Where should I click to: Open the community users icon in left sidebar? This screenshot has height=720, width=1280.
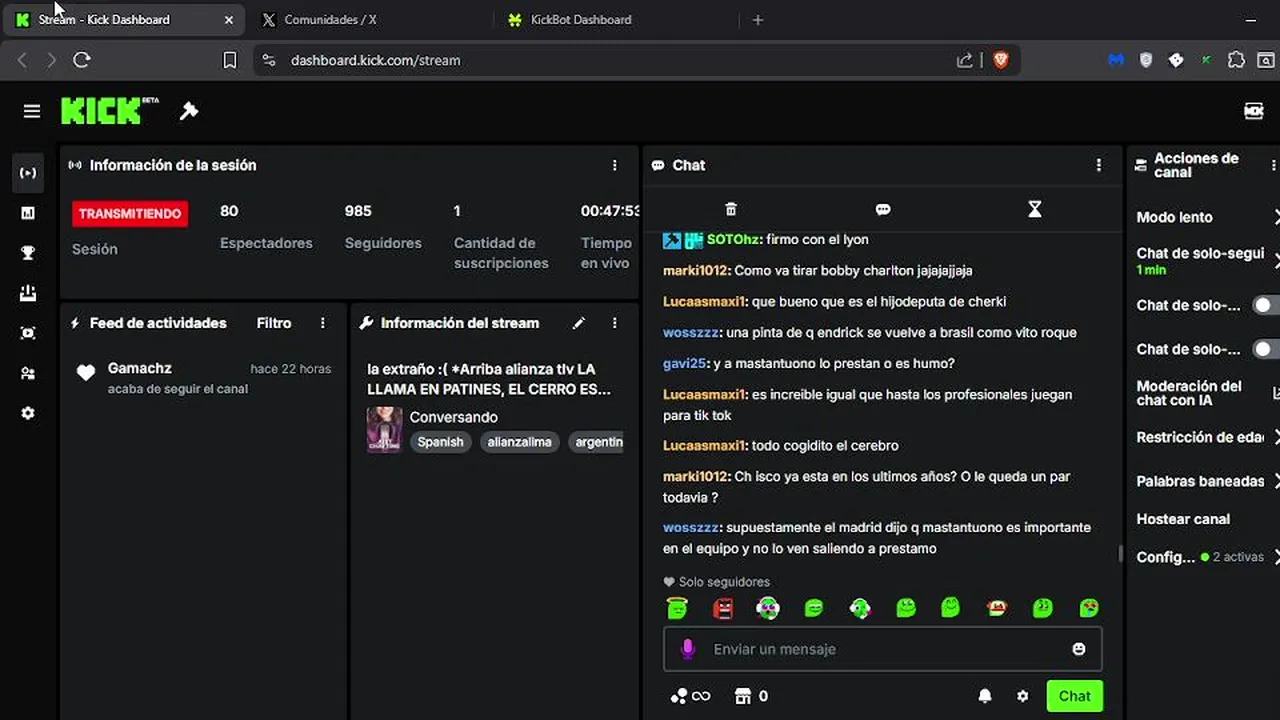(x=28, y=373)
